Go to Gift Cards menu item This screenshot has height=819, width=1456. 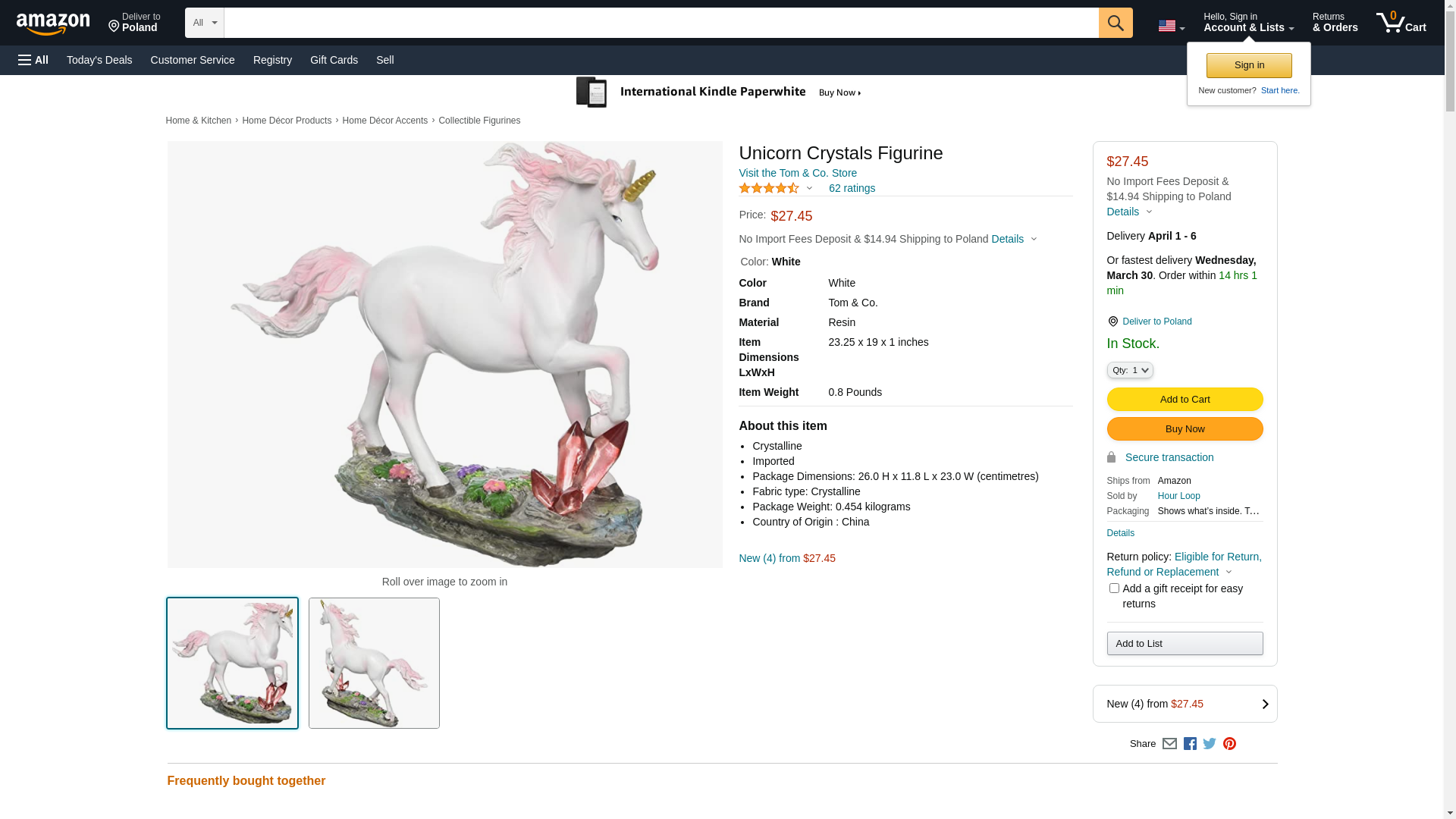(334, 60)
